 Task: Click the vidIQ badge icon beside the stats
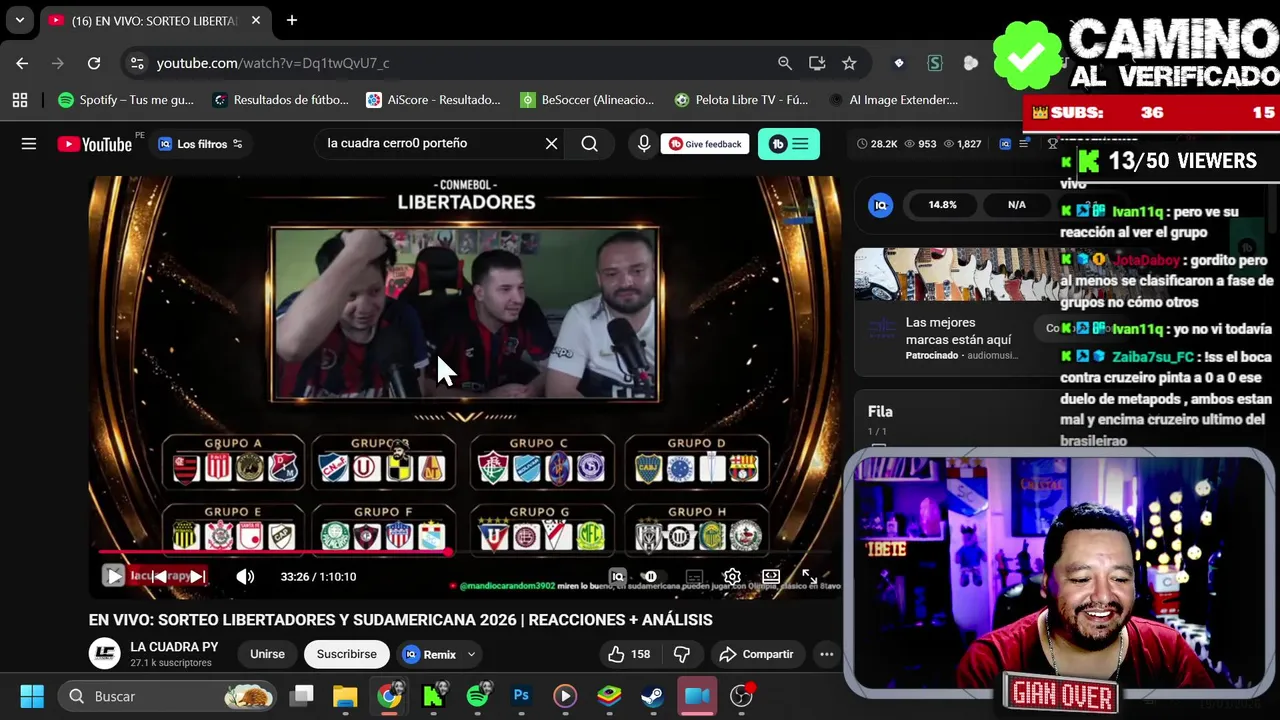[1005, 144]
